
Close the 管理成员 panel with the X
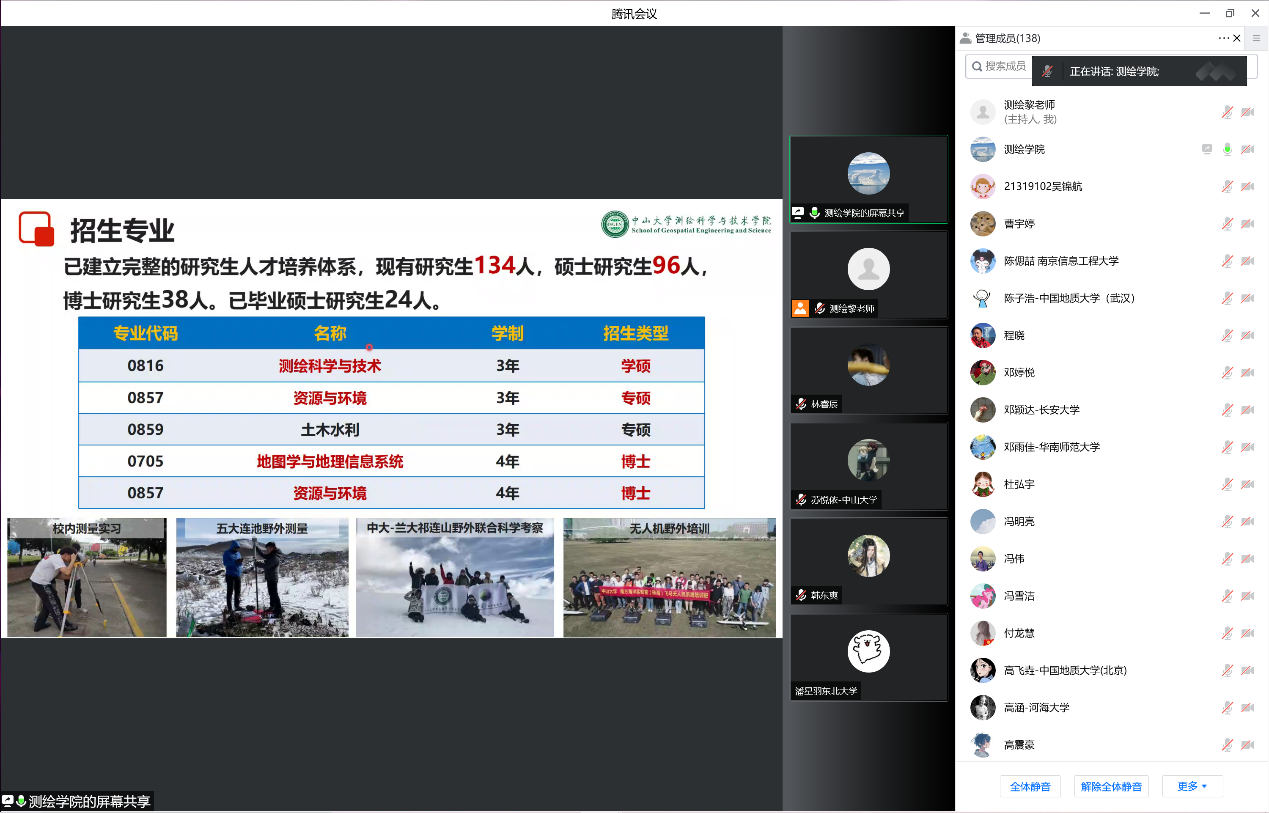click(x=1237, y=38)
